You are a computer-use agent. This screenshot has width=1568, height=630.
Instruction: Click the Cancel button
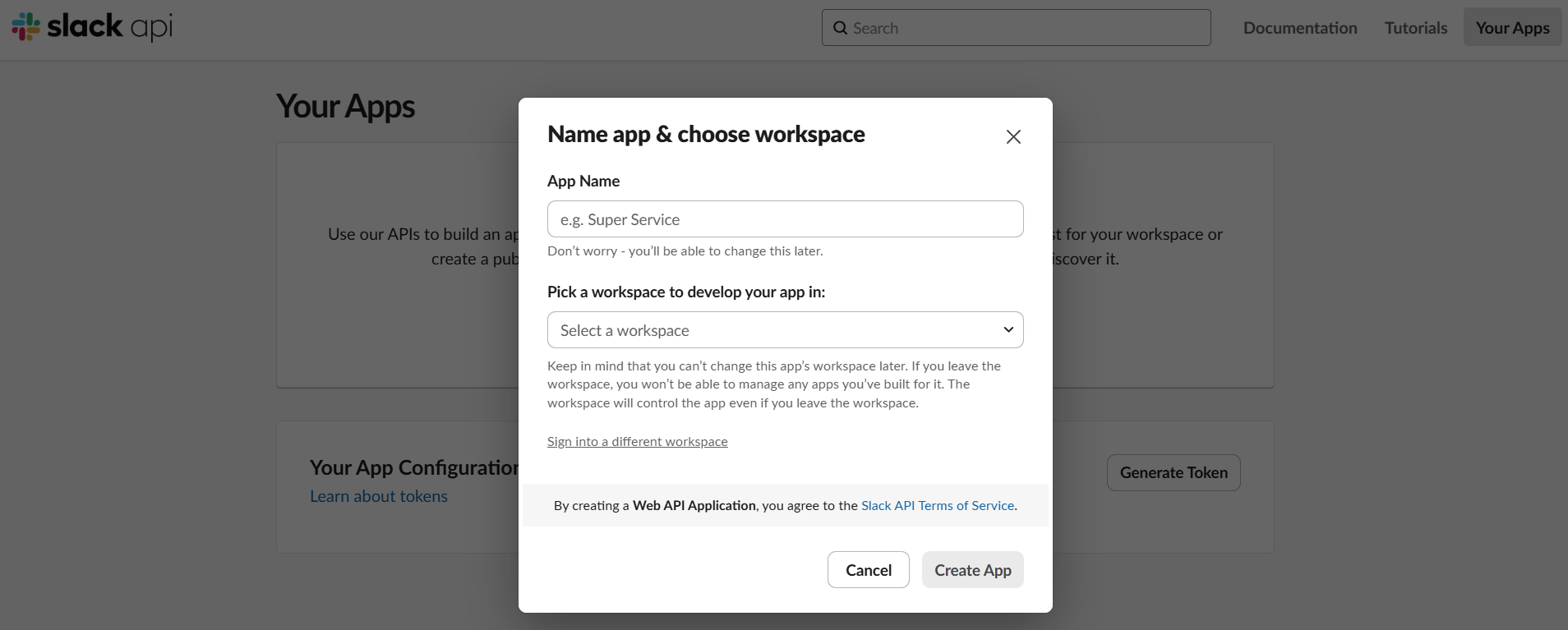tap(868, 570)
